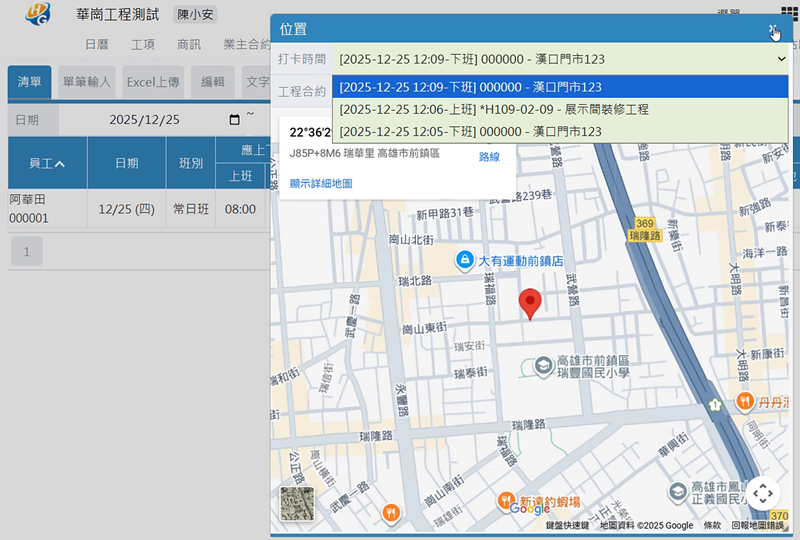This screenshot has height=540, width=800.
Task: Click the HG company logo
Action: coord(38,14)
